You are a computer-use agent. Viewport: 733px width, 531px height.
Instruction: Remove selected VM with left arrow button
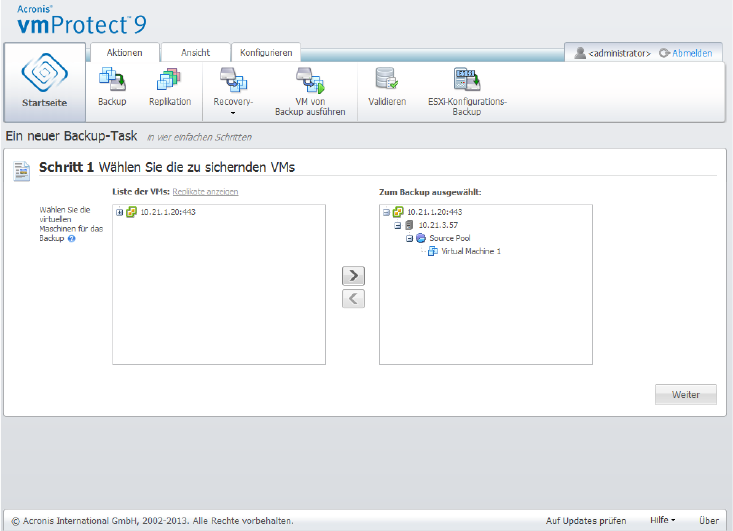tap(353, 299)
